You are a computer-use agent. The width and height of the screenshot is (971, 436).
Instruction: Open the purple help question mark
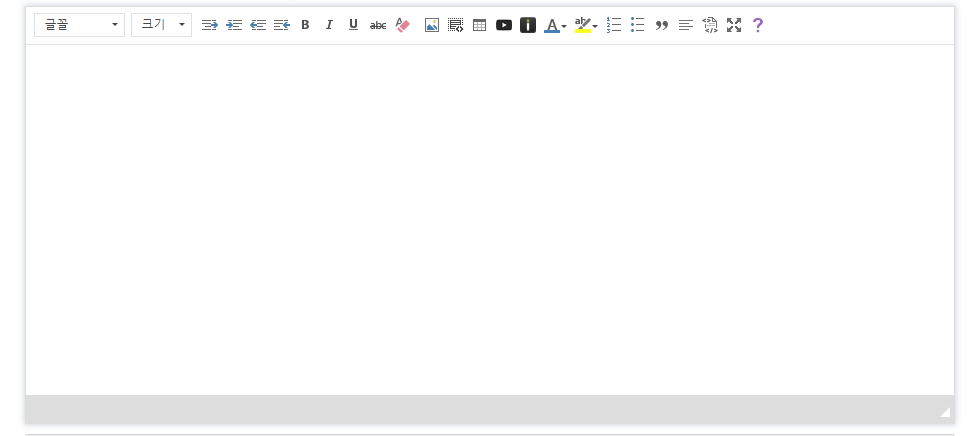click(757, 25)
